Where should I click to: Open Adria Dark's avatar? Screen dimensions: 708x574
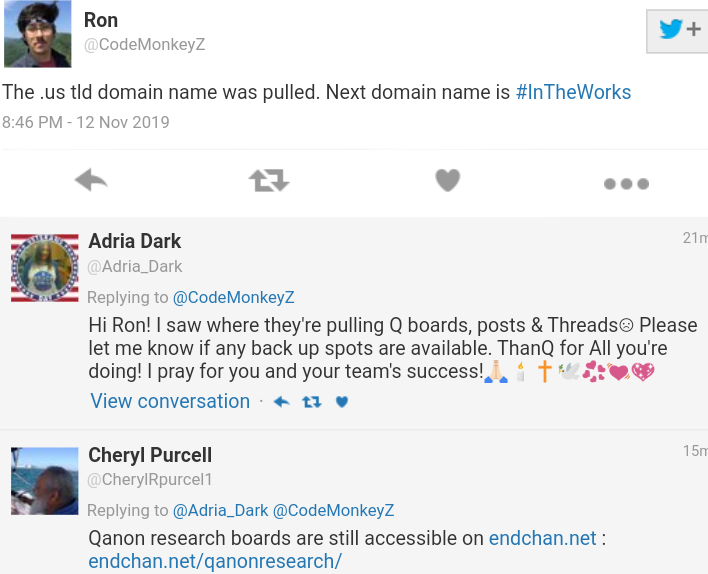(x=45, y=268)
